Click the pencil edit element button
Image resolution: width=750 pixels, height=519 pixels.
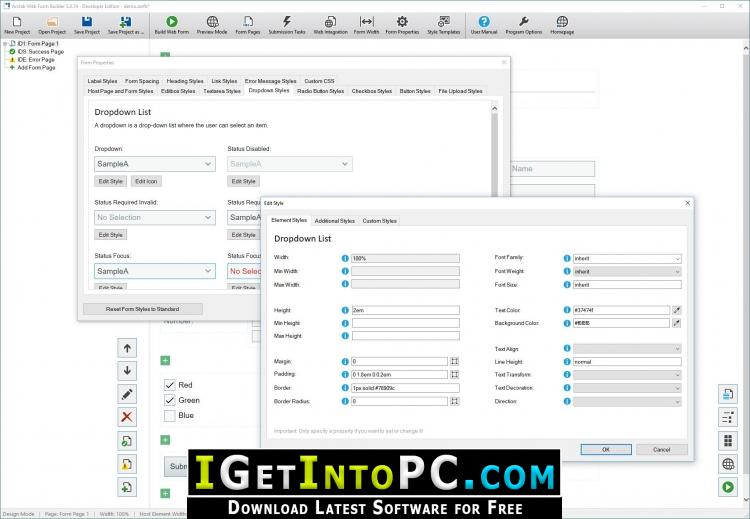(x=127, y=394)
